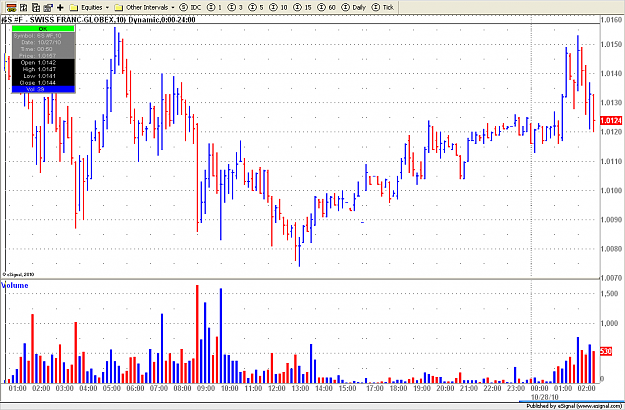Click the 1.0080 price axis label
This screenshot has width=625, height=410.
(611, 249)
